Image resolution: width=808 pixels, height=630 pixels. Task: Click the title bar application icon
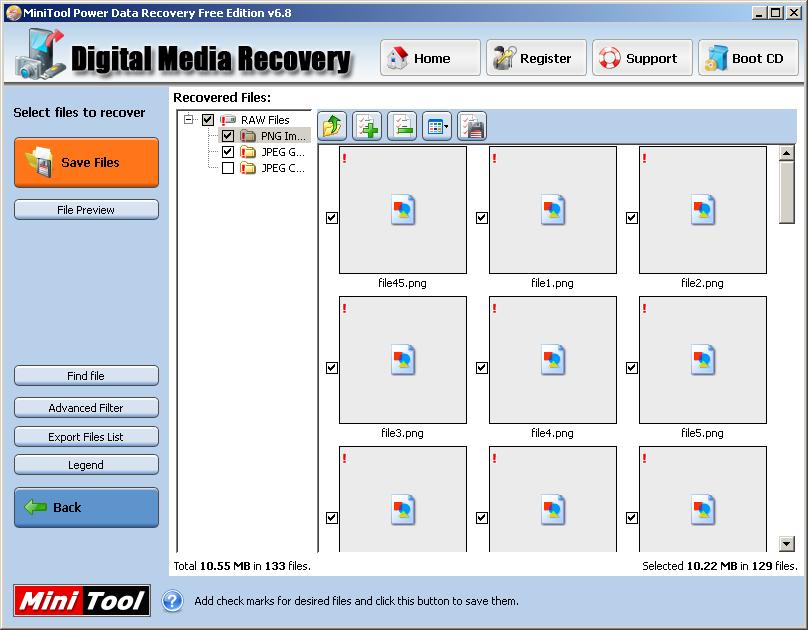[x=14, y=13]
